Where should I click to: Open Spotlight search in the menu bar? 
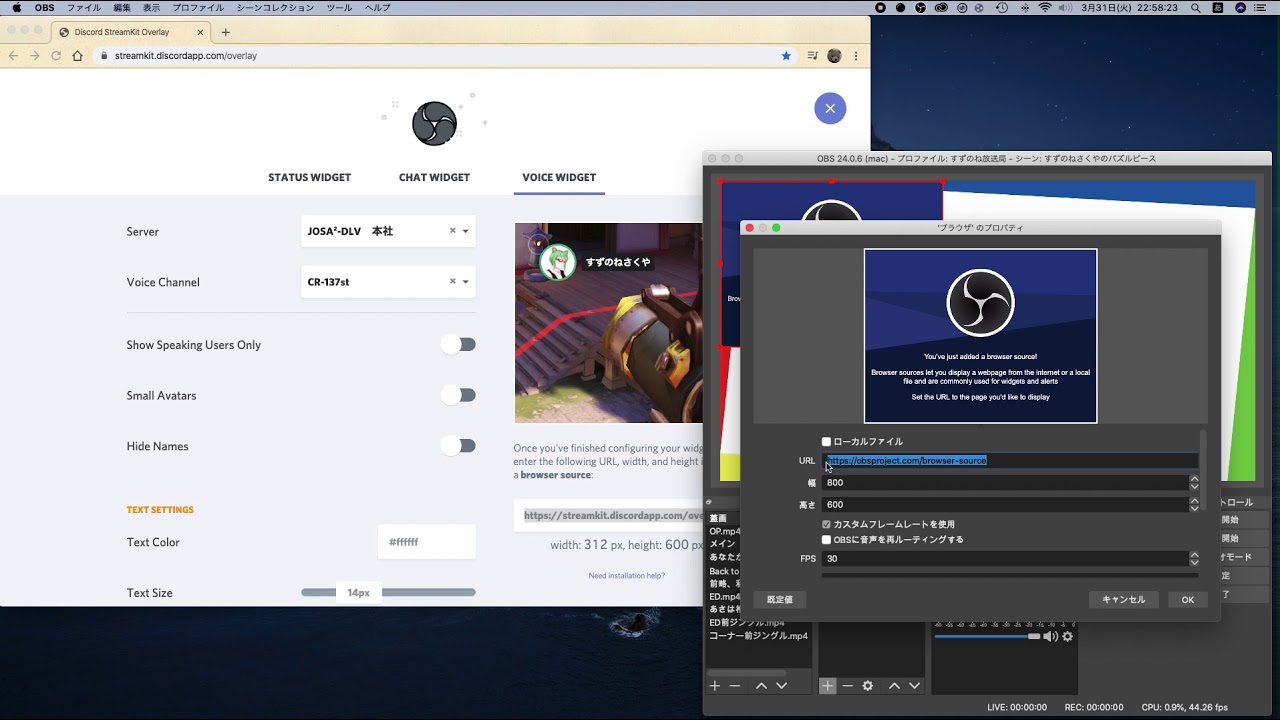[1196, 8]
